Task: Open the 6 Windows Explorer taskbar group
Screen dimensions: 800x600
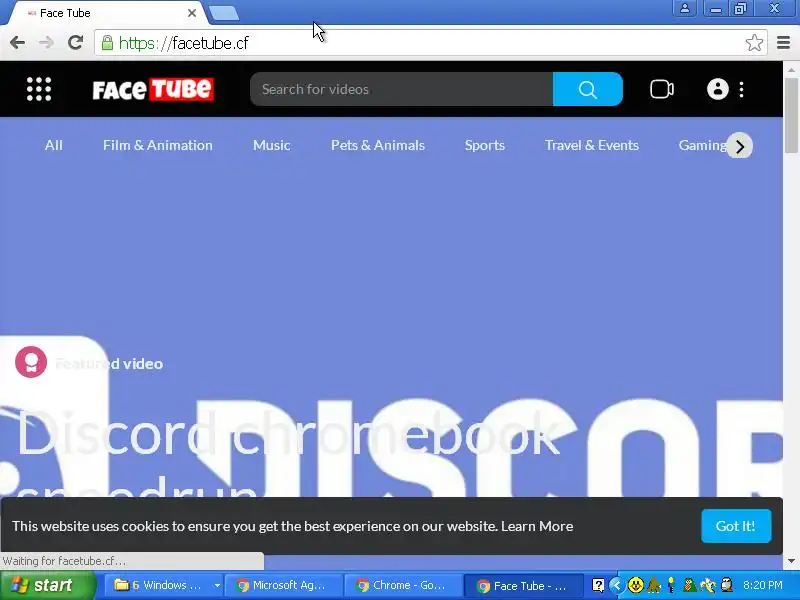Action: point(163,585)
